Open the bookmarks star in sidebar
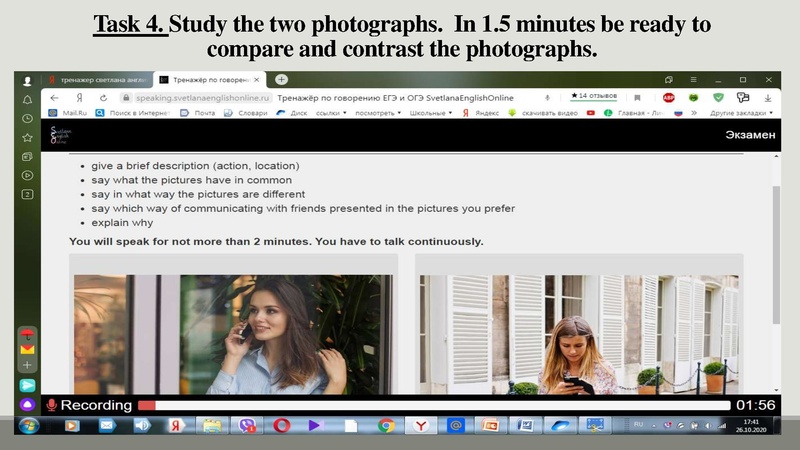This screenshot has width=800, height=450. 27,137
